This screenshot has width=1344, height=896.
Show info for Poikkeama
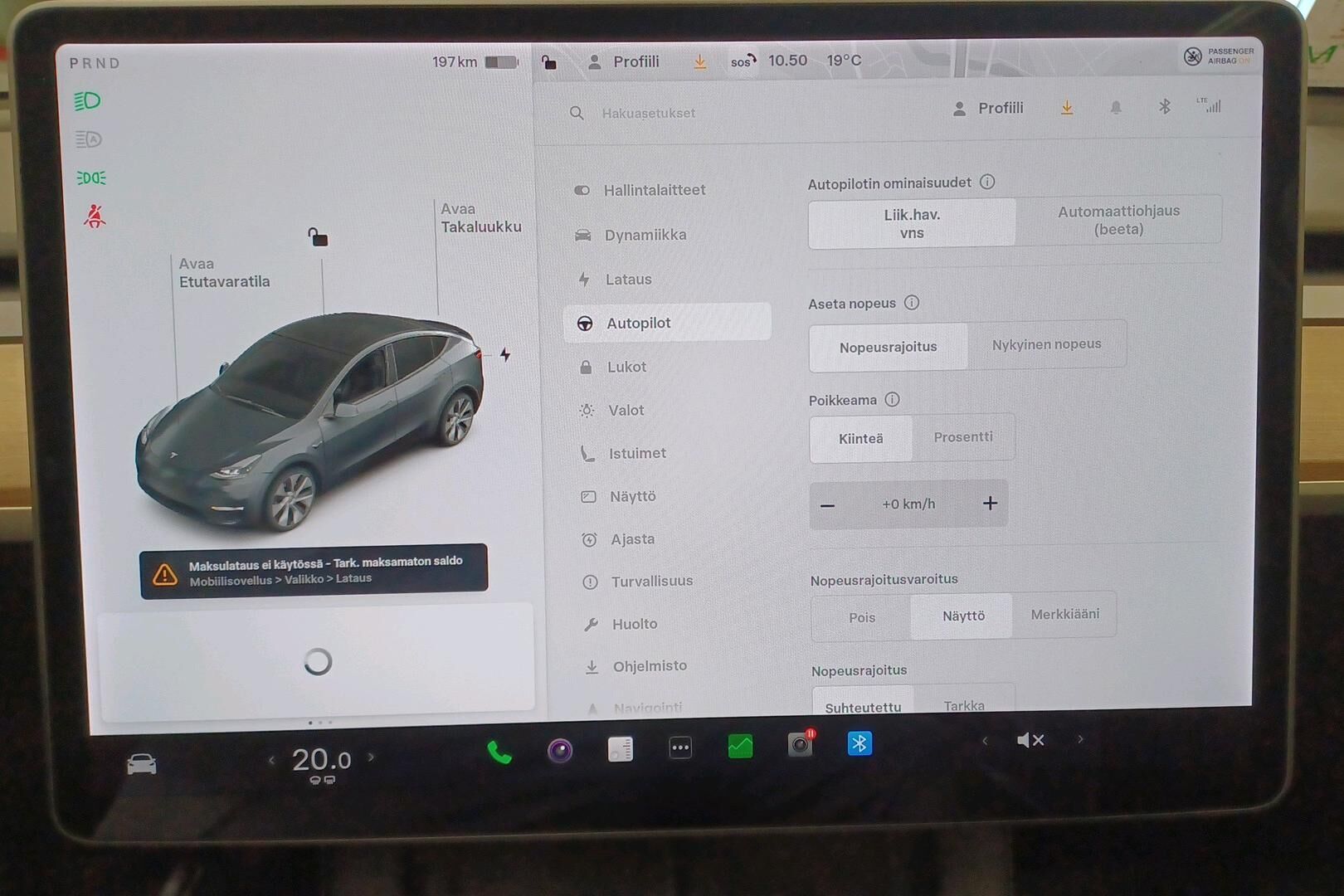tap(892, 399)
